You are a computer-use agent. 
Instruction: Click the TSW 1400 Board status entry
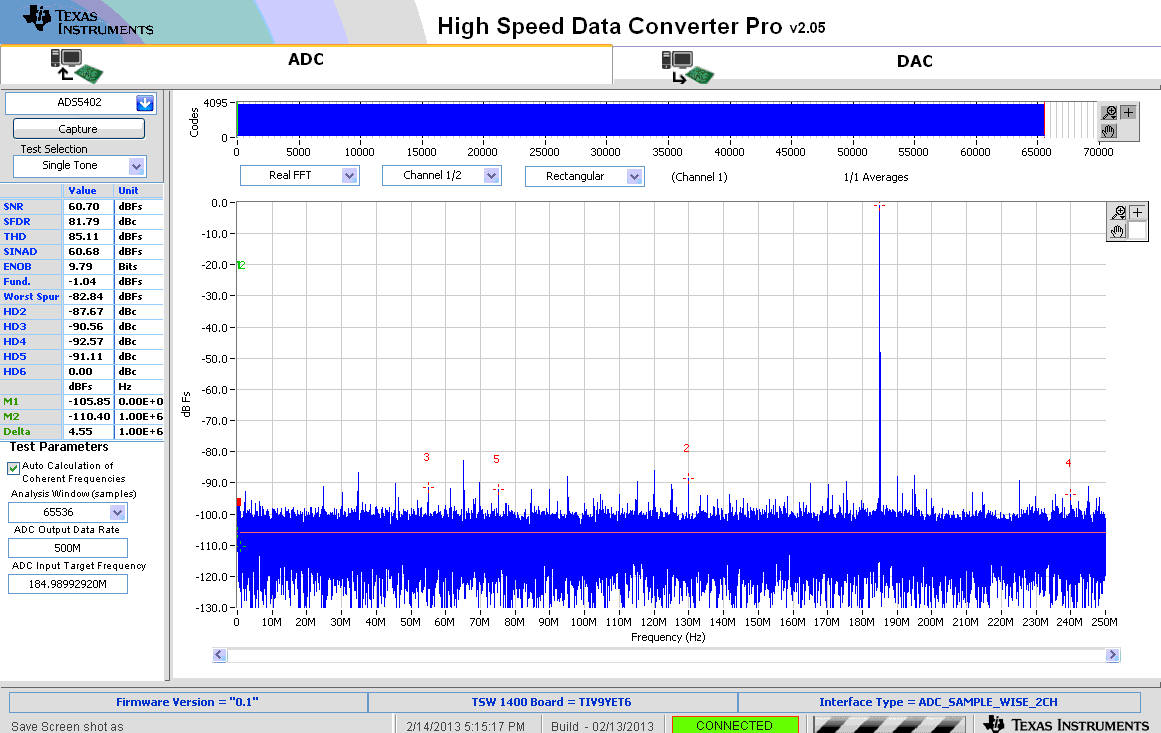552,702
